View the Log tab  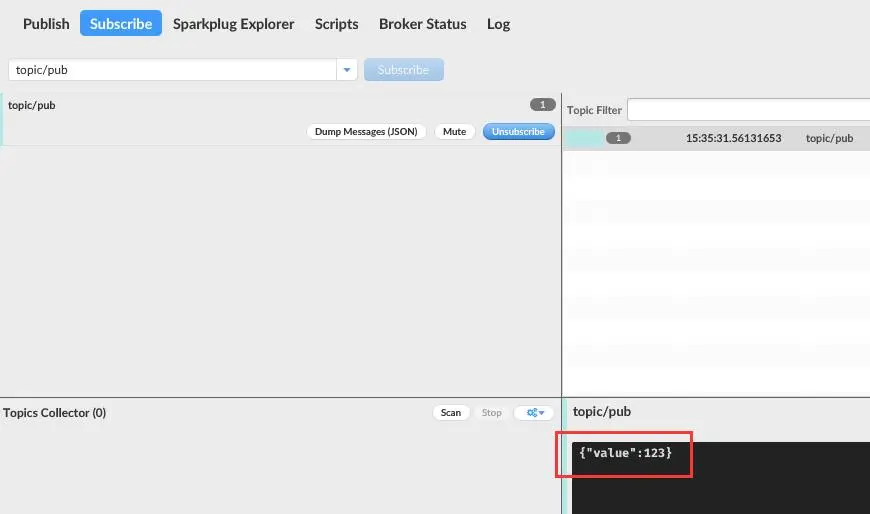(x=498, y=23)
